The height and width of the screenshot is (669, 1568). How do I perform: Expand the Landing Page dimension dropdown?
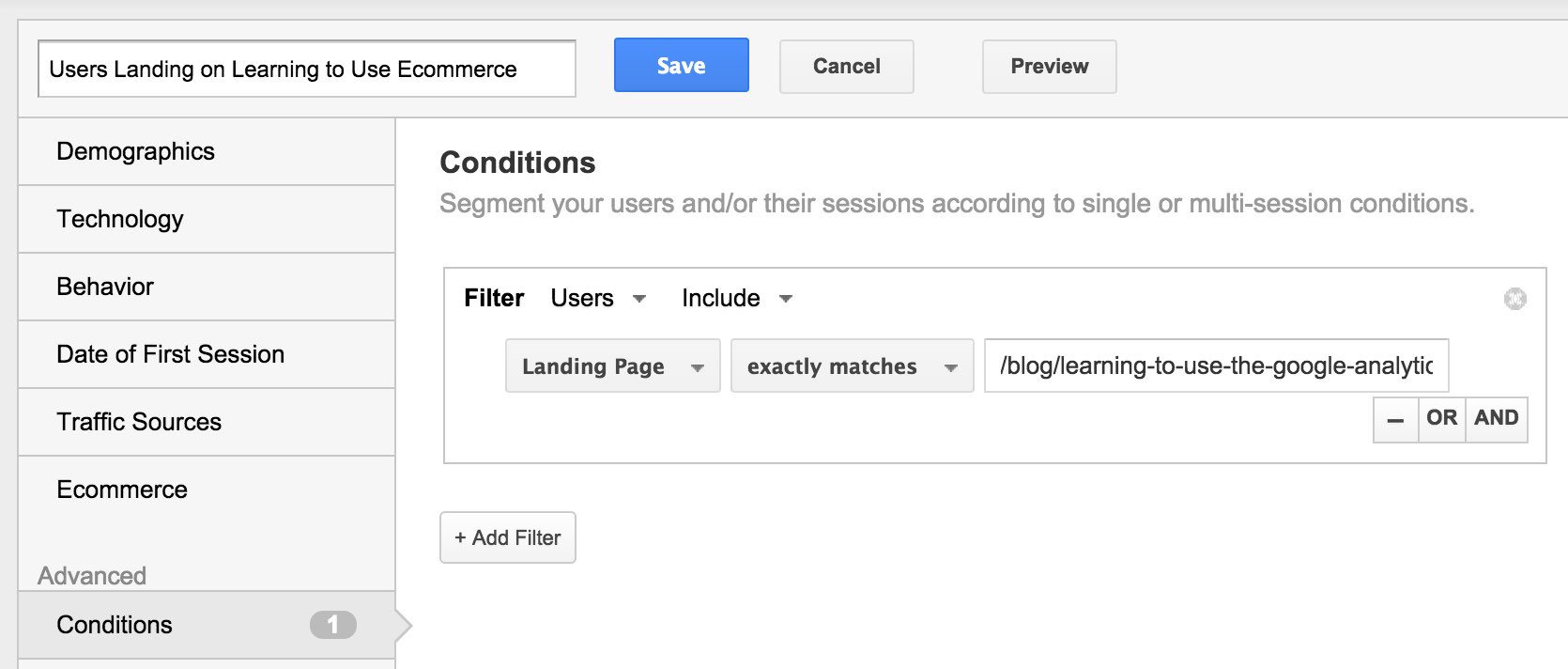pos(613,366)
